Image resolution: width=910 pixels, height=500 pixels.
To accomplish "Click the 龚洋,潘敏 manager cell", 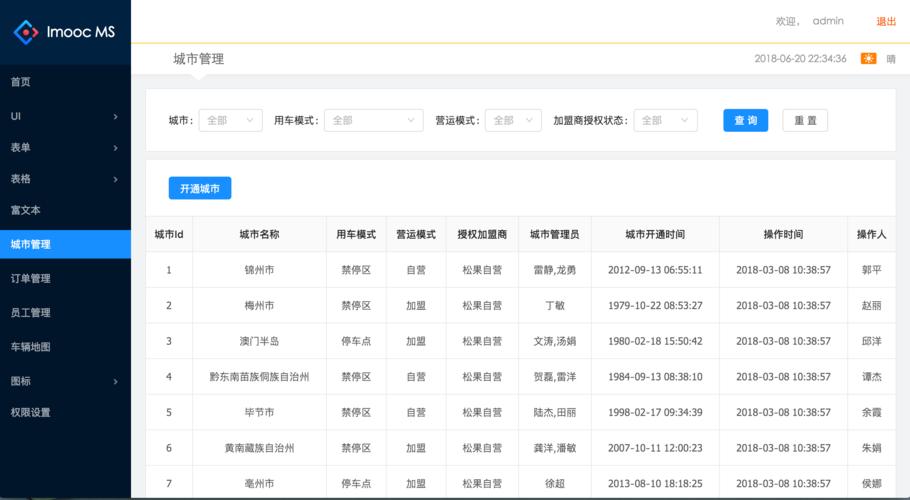I will coord(555,448).
